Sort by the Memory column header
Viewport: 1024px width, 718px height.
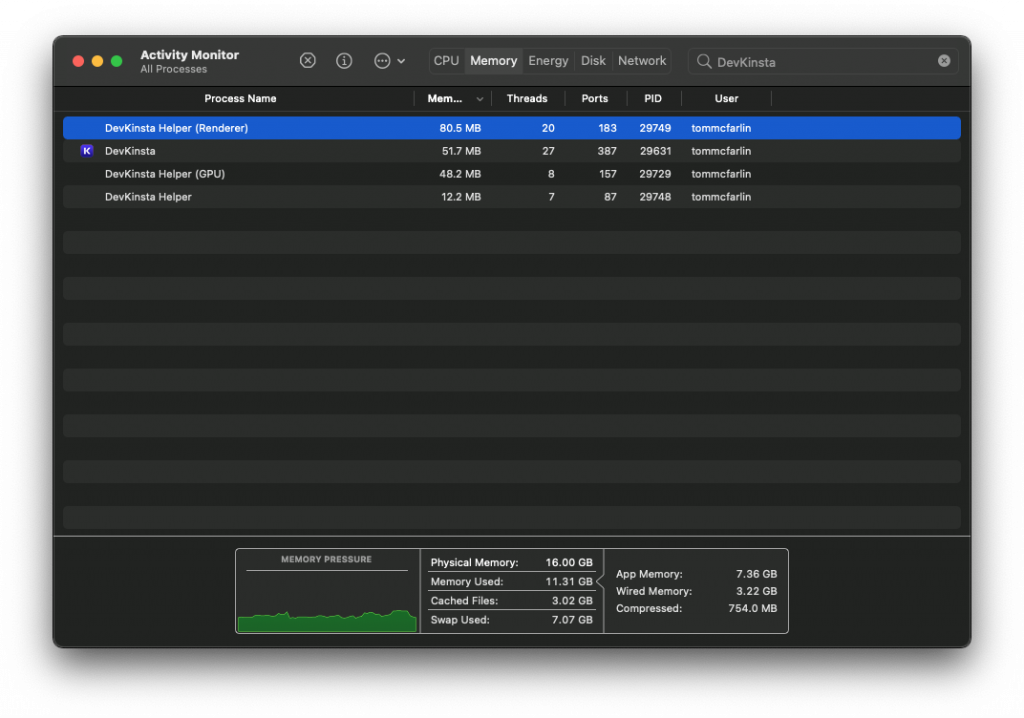click(x=454, y=99)
